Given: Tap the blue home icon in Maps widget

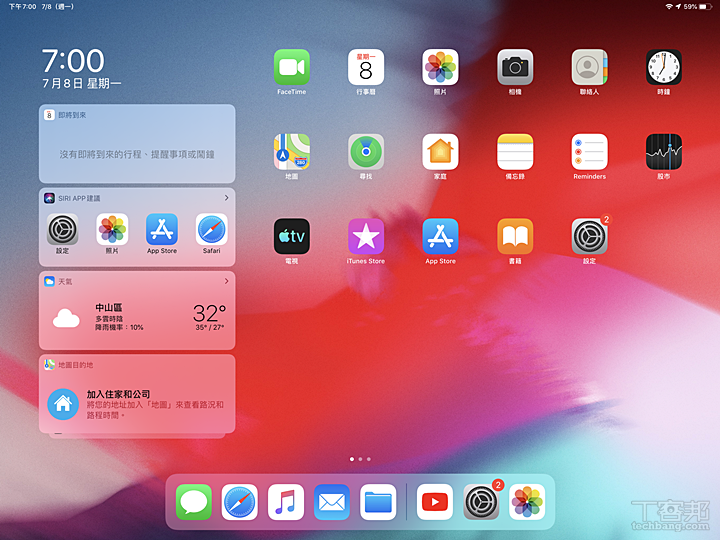Looking at the screenshot, I should coord(63,404).
